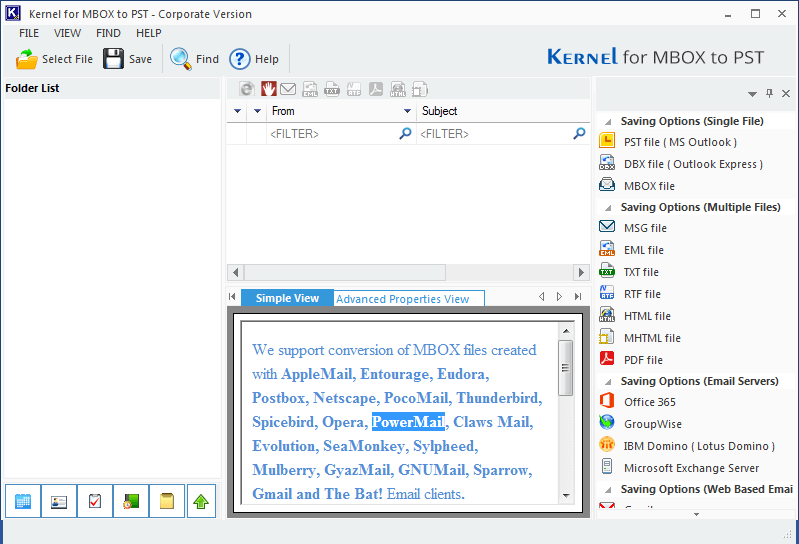Select RTF file saving option
This screenshot has width=799, height=544.
tap(642, 294)
